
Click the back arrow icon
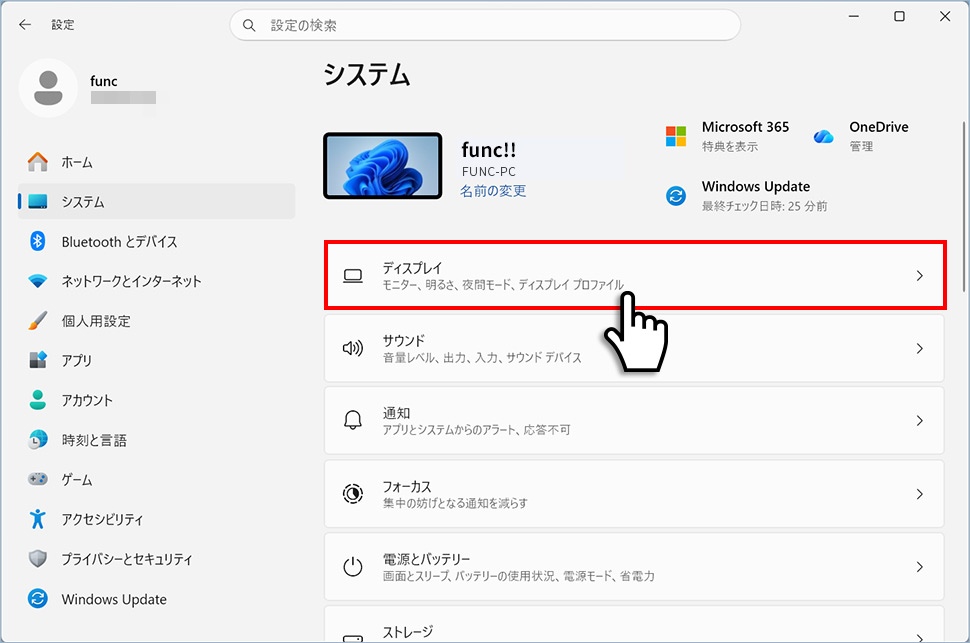point(25,25)
